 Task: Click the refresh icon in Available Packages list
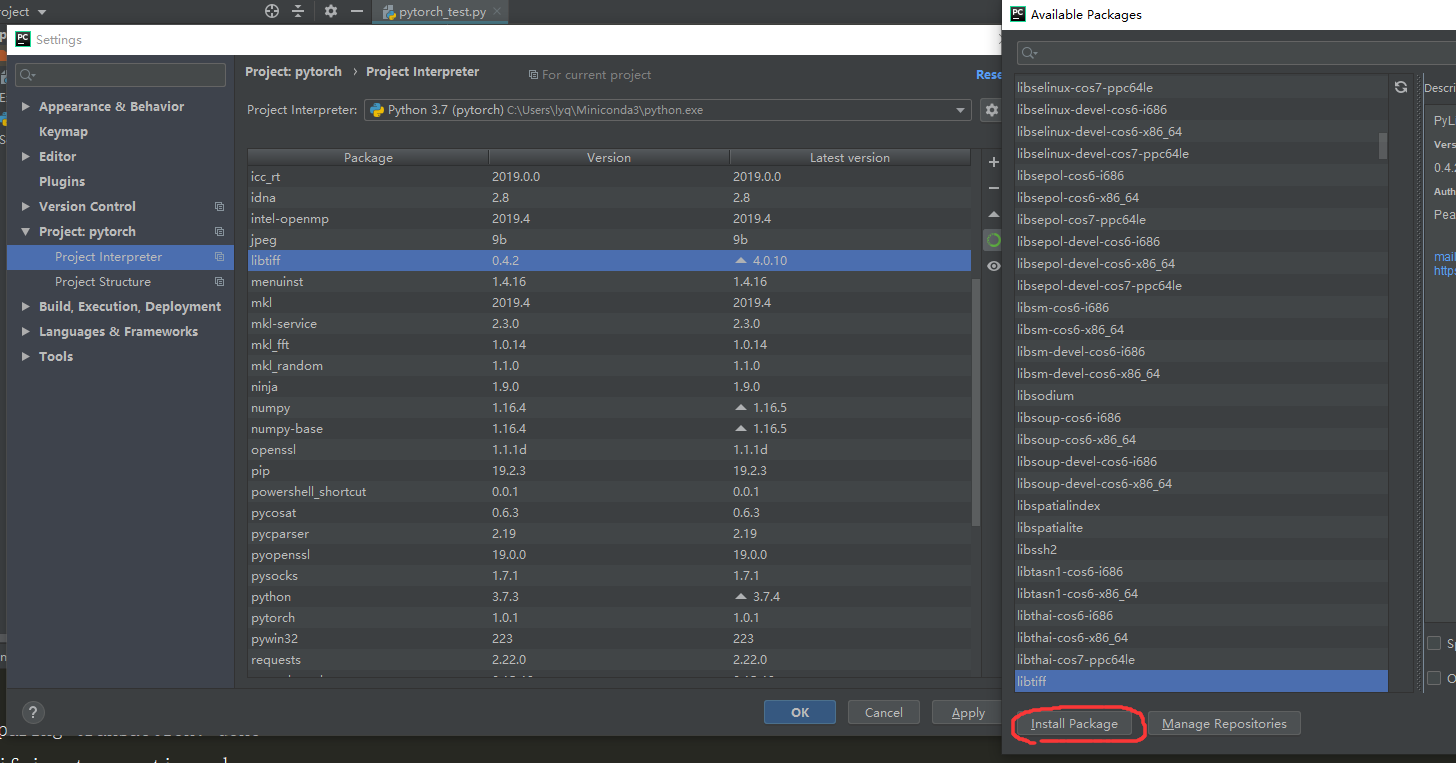tap(1400, 87)
